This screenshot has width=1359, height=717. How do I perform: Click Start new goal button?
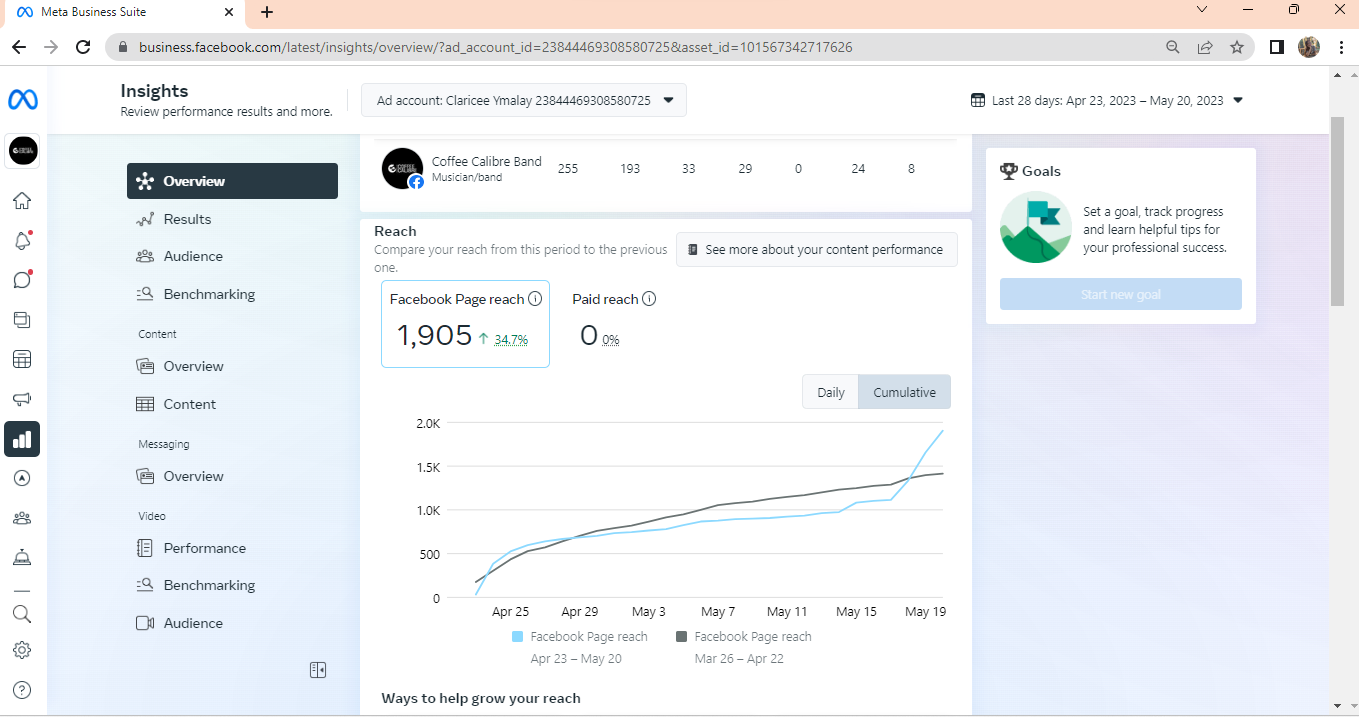point(1120,295)
